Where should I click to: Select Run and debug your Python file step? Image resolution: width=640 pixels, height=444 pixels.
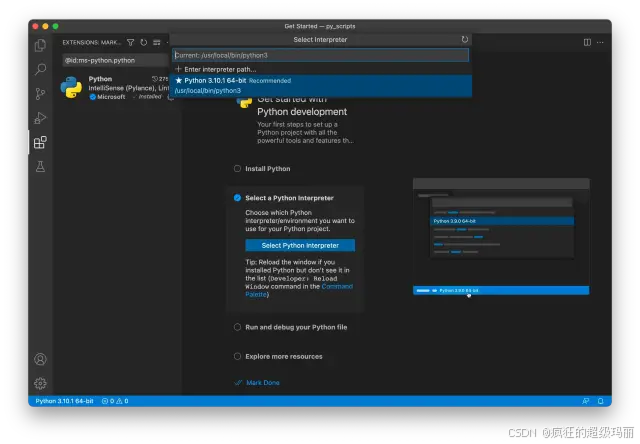[296, 327]
